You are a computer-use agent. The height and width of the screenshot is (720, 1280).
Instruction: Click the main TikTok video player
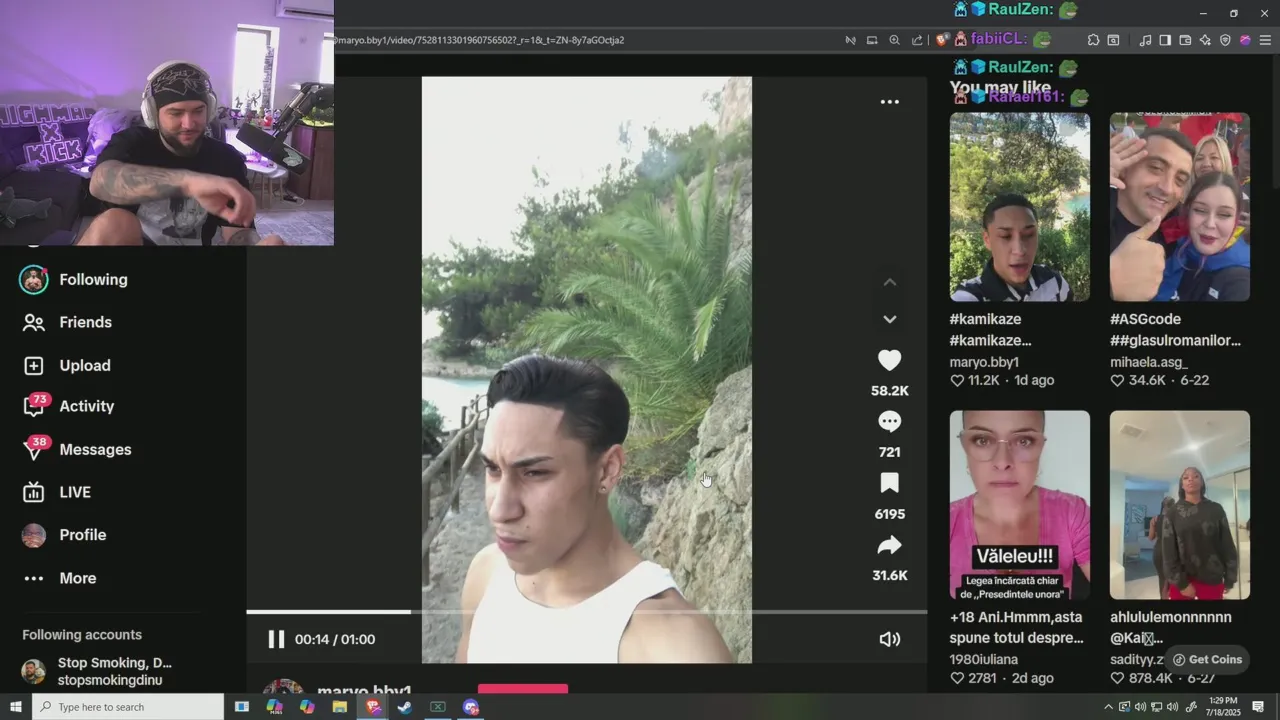586,369
